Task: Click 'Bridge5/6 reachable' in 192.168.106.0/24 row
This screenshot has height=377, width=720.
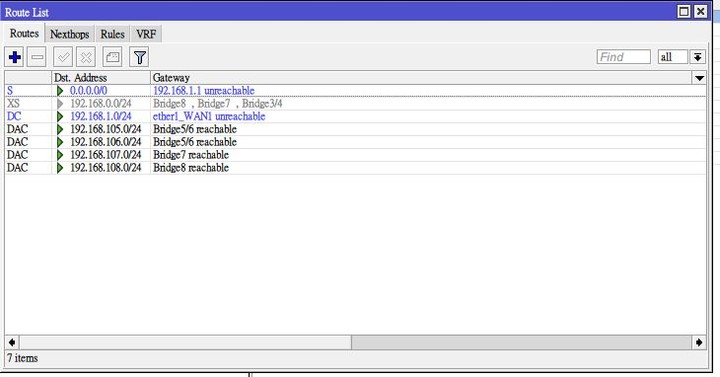Action: pos(195,142)
